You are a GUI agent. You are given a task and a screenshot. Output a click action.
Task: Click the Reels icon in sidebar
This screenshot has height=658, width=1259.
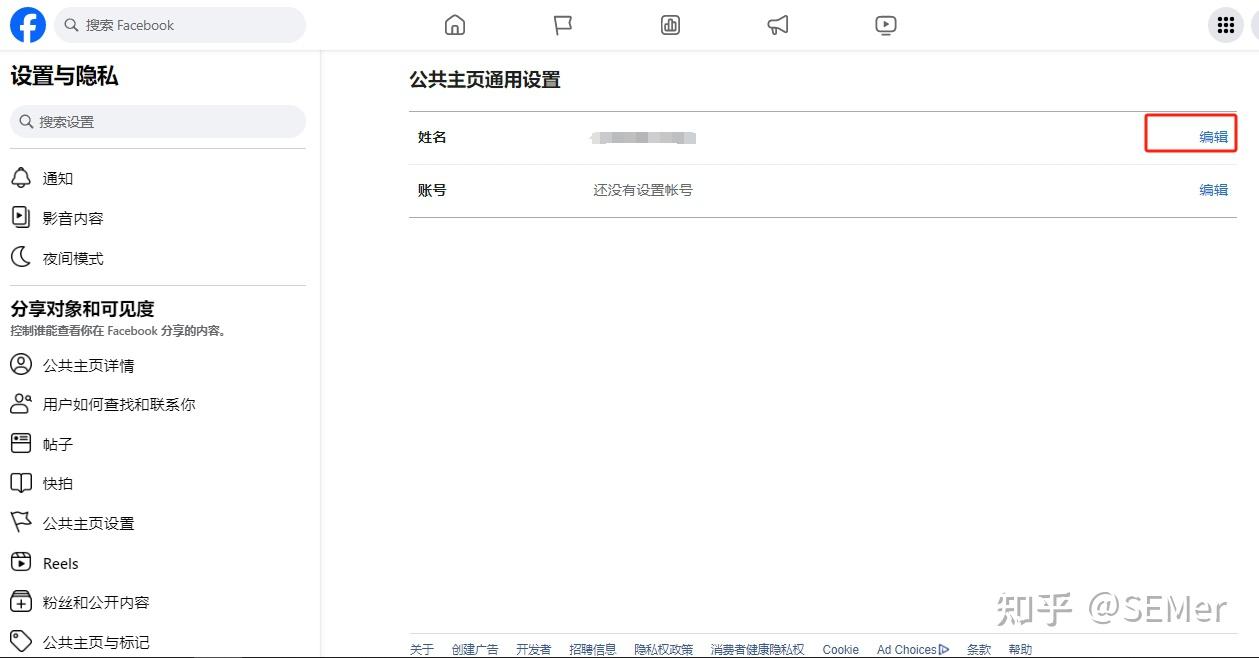click(21, 563)
